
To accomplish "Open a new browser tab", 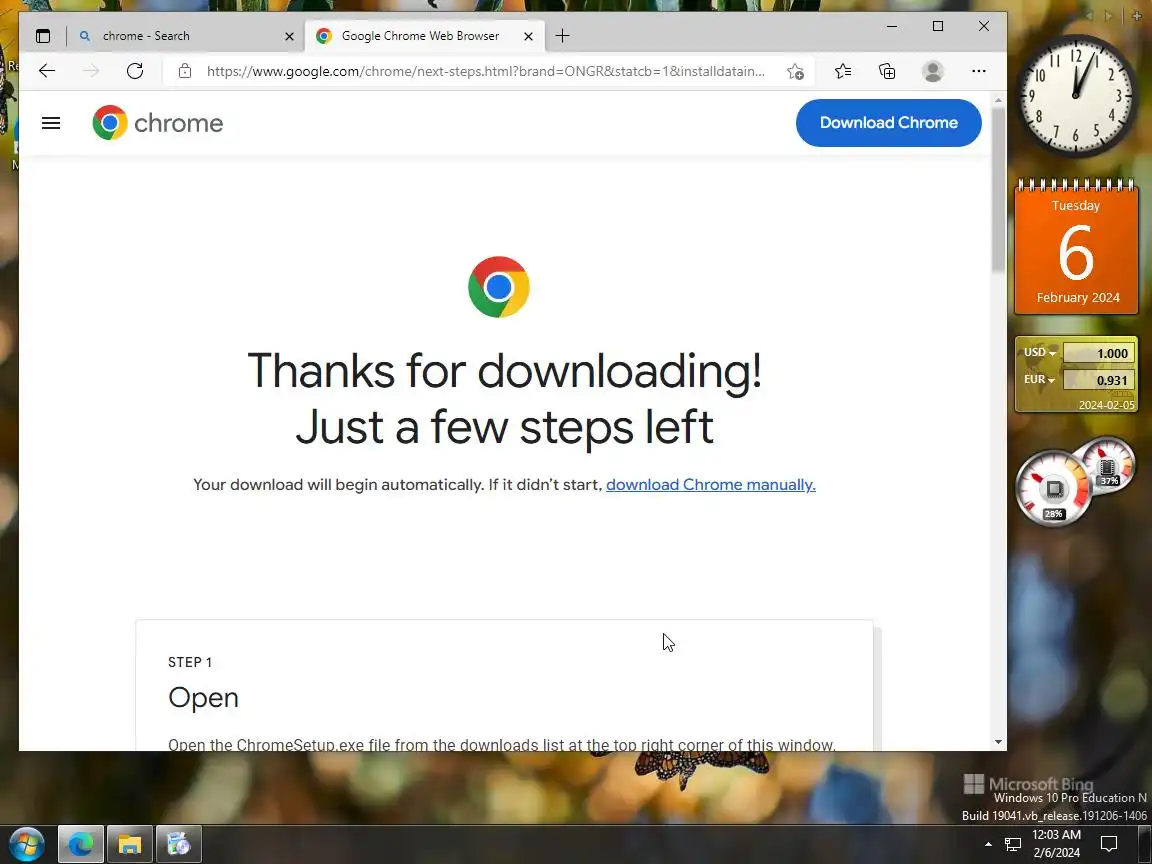I will click(x=563, y=36).
